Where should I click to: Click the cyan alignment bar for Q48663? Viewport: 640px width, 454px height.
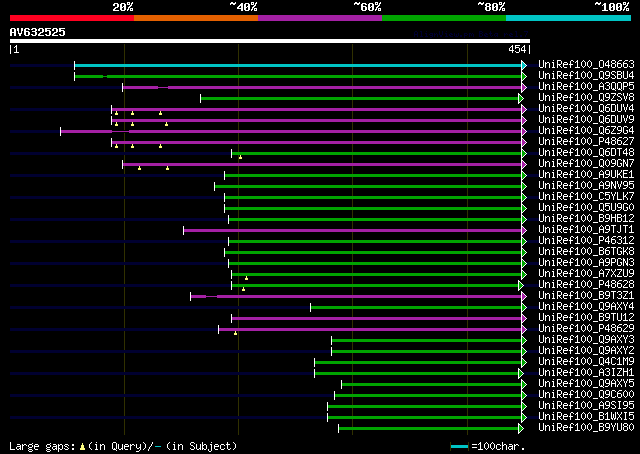[x=298, y=65]
